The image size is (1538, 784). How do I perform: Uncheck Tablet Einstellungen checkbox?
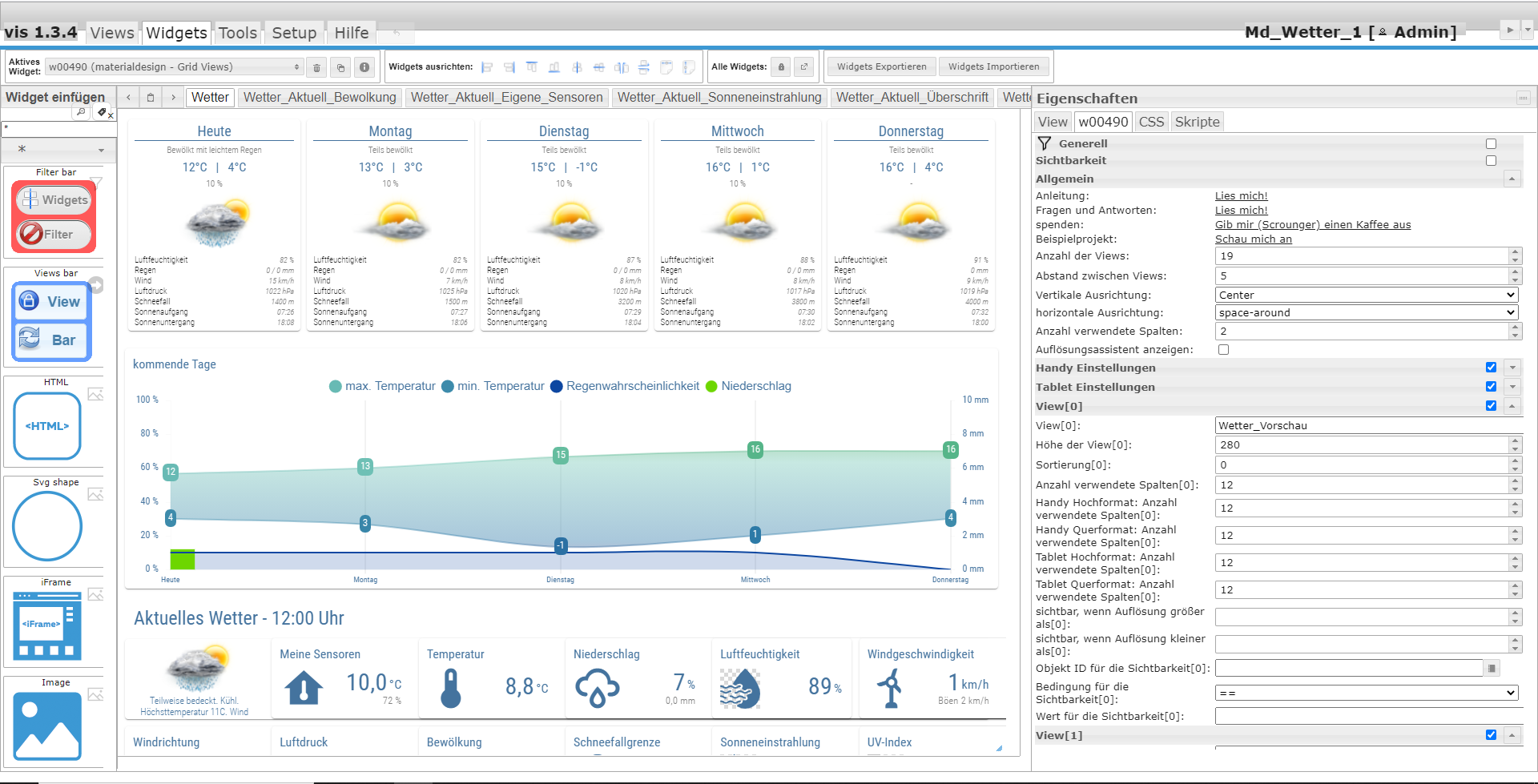click(1491, 387)
